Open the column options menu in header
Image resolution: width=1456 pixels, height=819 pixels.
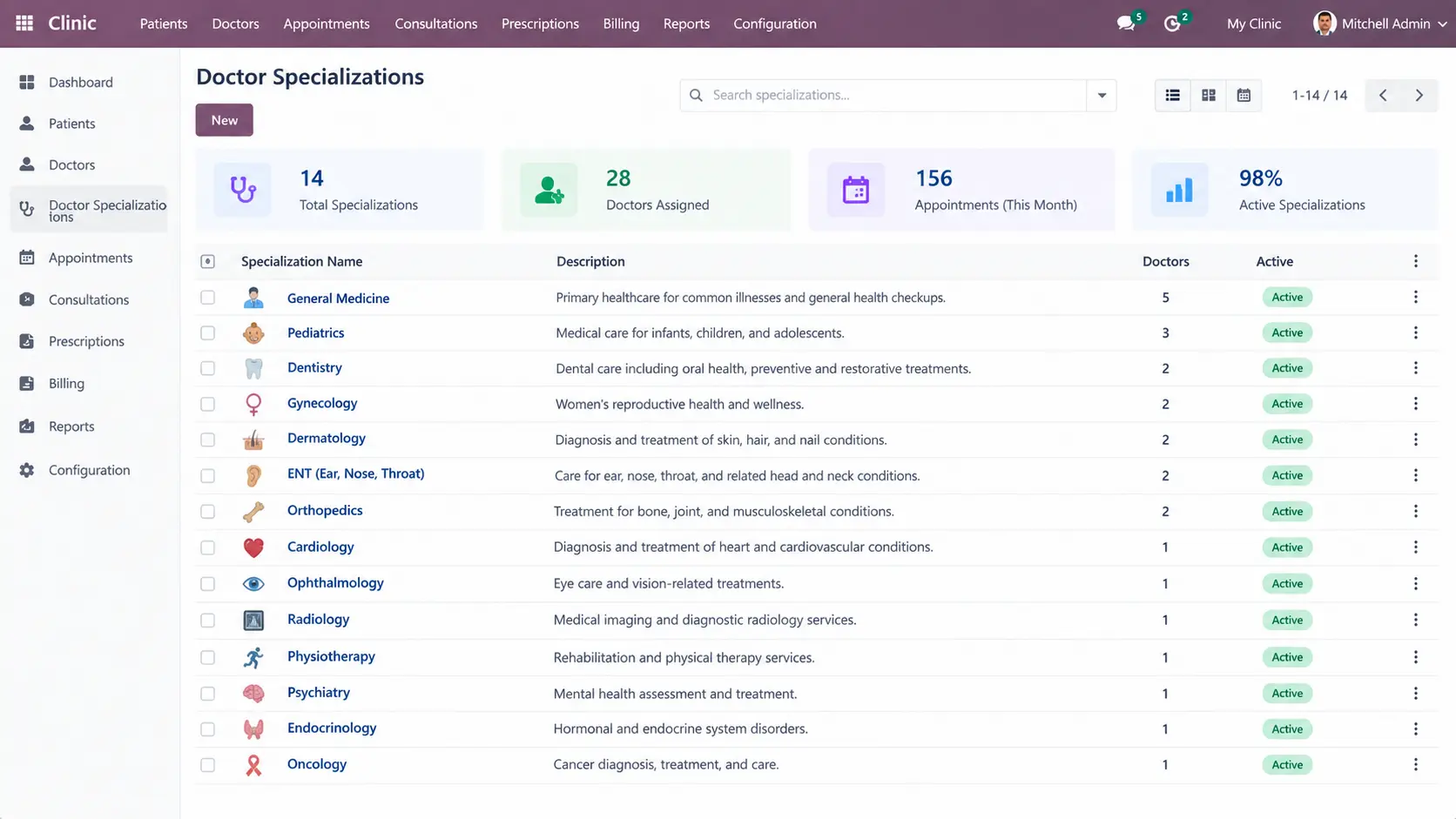[x=1416, y=261]
